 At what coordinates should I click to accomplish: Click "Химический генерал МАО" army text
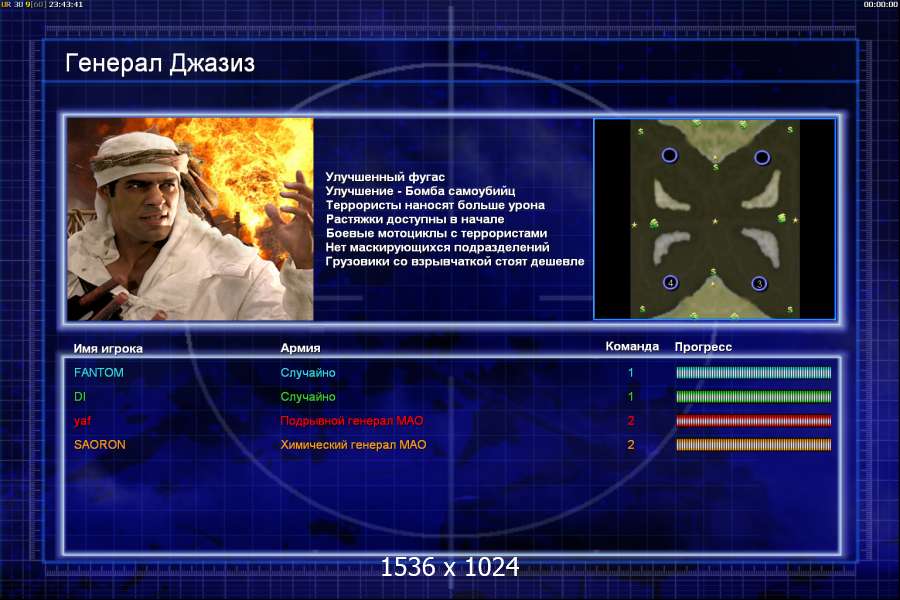tap(353, 445)
